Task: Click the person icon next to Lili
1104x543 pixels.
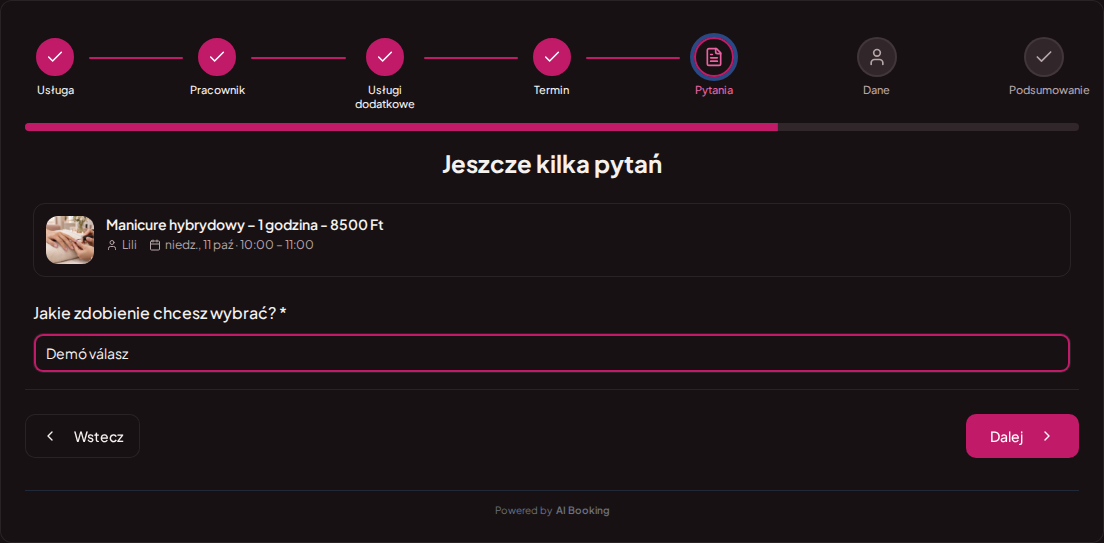Action: coord(112,245)
